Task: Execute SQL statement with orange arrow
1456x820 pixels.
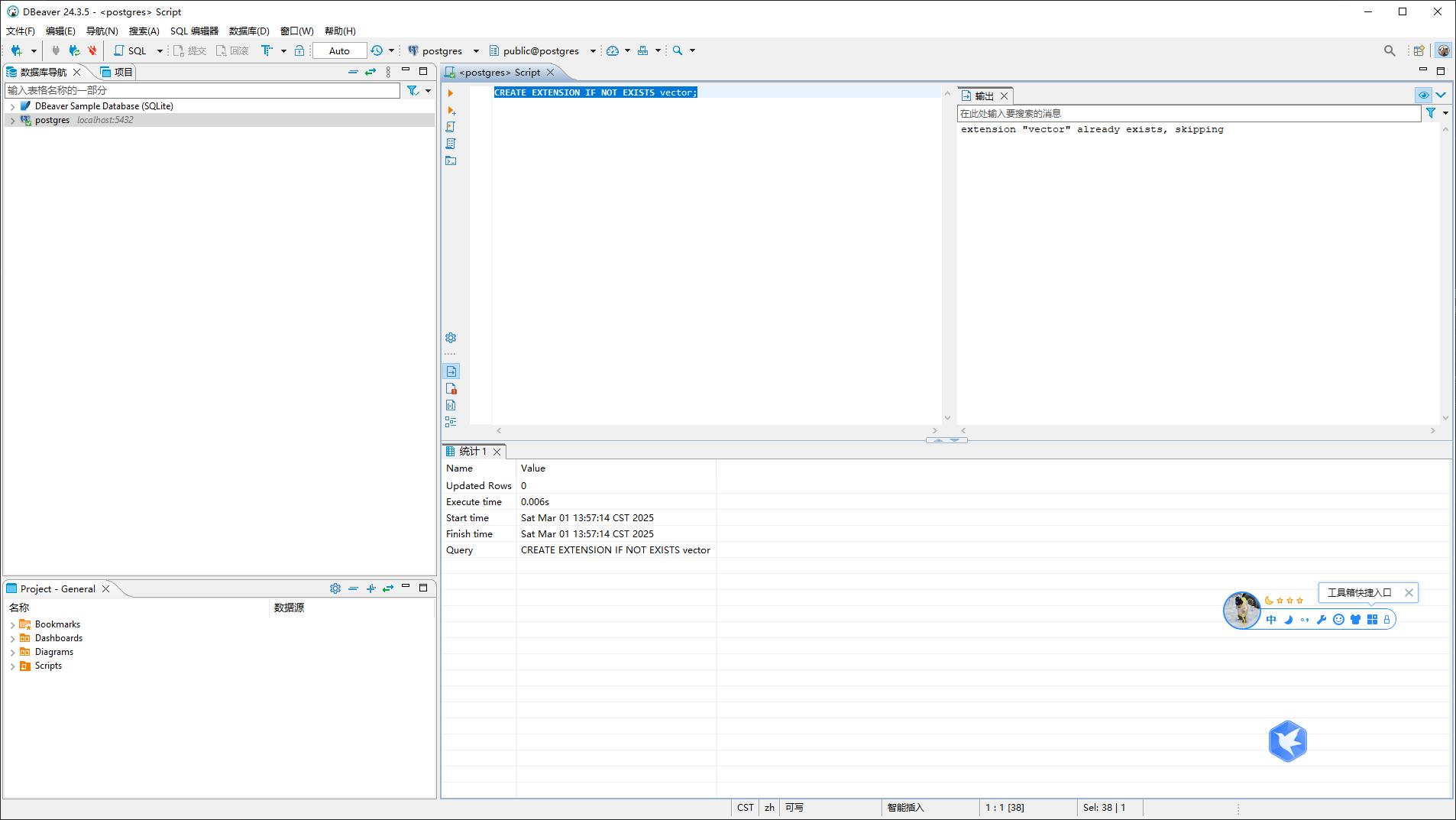Action: 451,93
